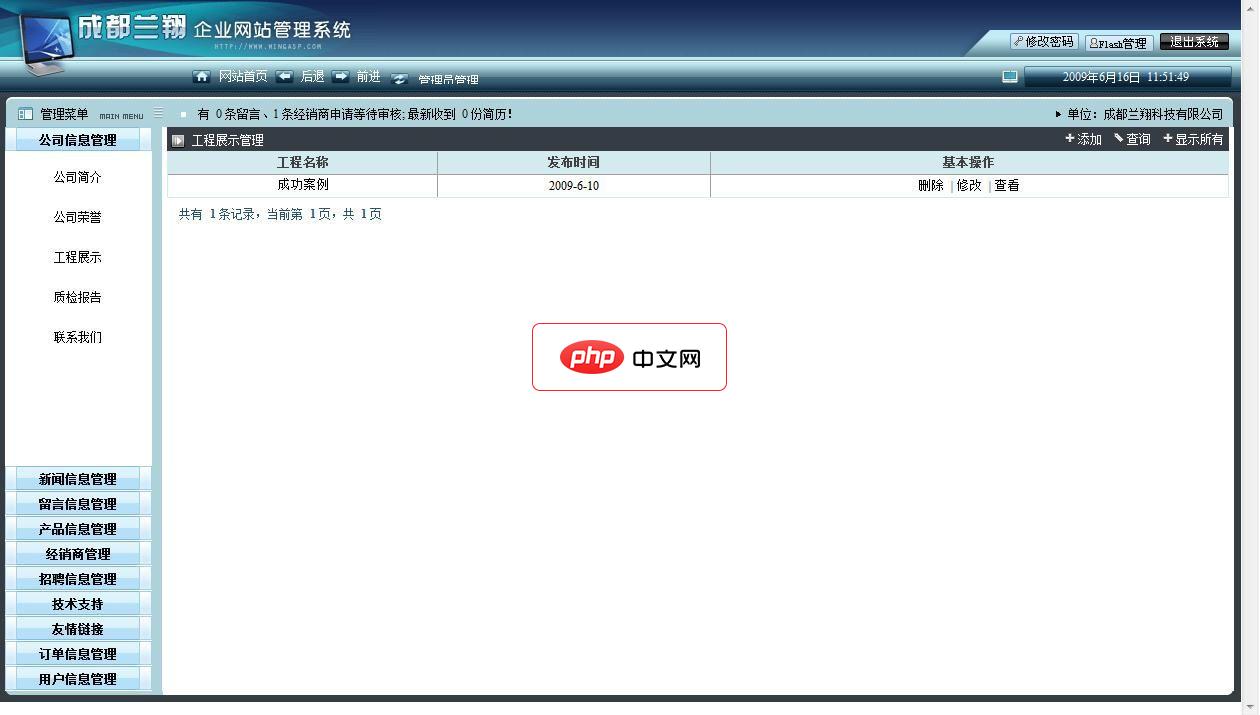Open 公司简介 in the sidebar
Image resolution: width=1260 pixels, height=715 pixels.
tap(78, 178)
